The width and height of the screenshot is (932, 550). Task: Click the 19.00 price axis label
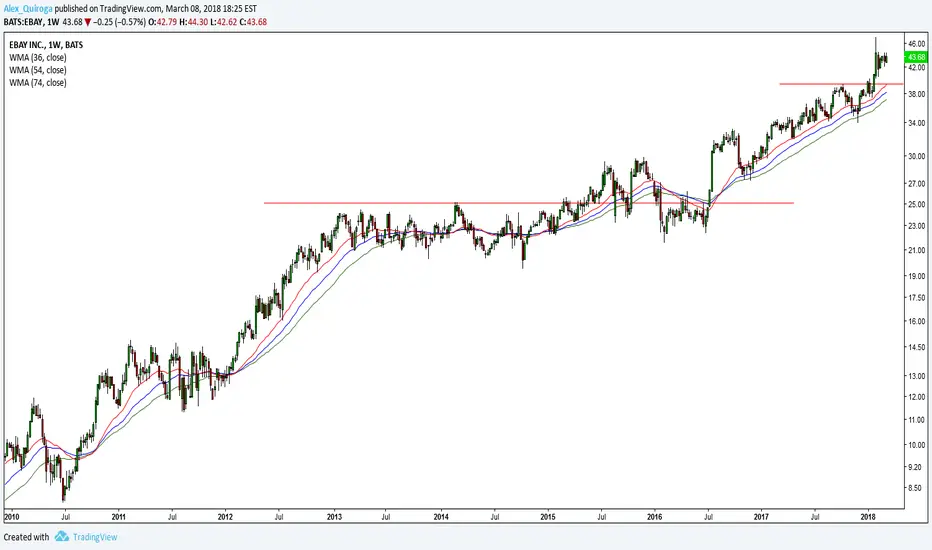click(x=917, y=276)
